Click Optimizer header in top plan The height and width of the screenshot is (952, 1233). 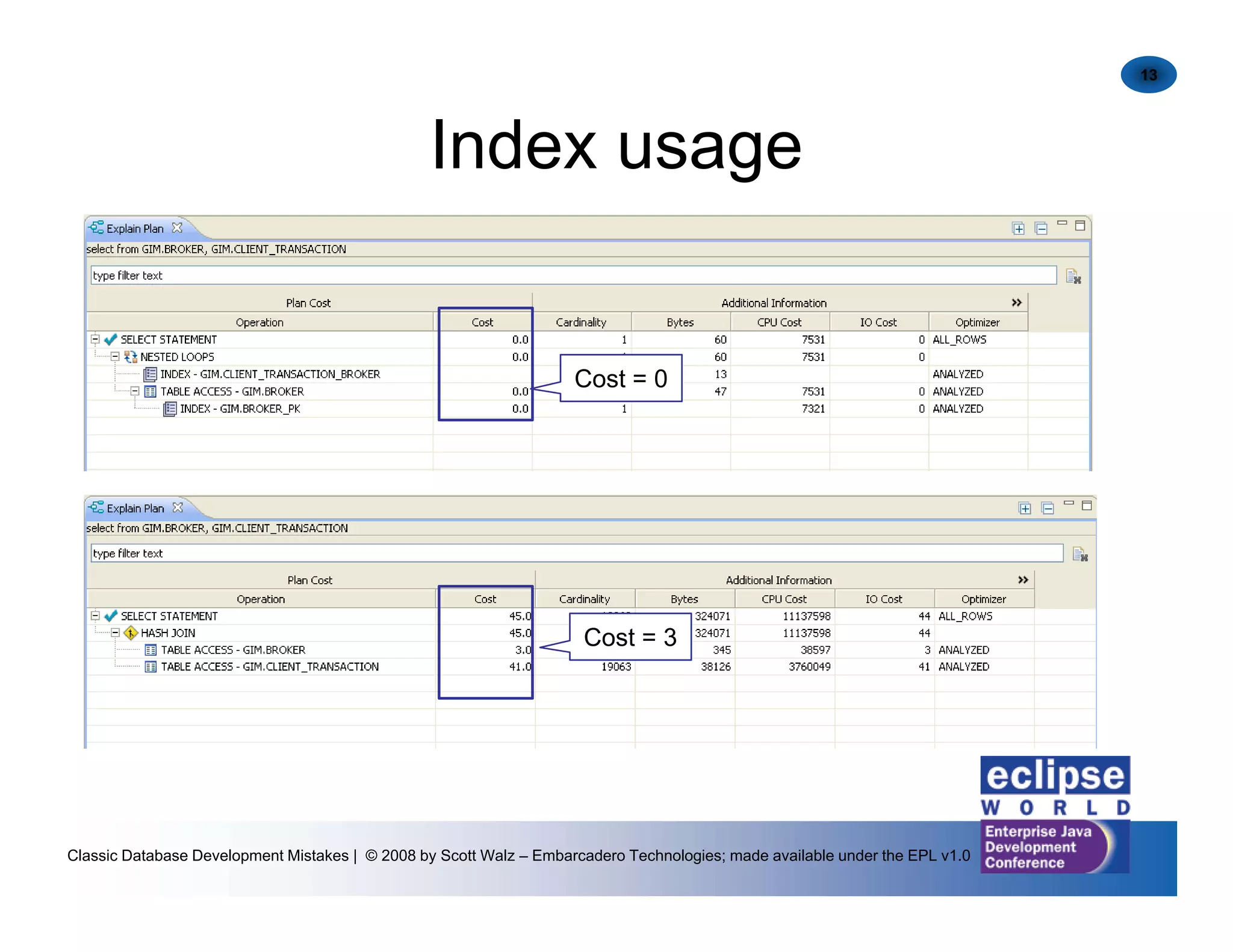[978, 323]
